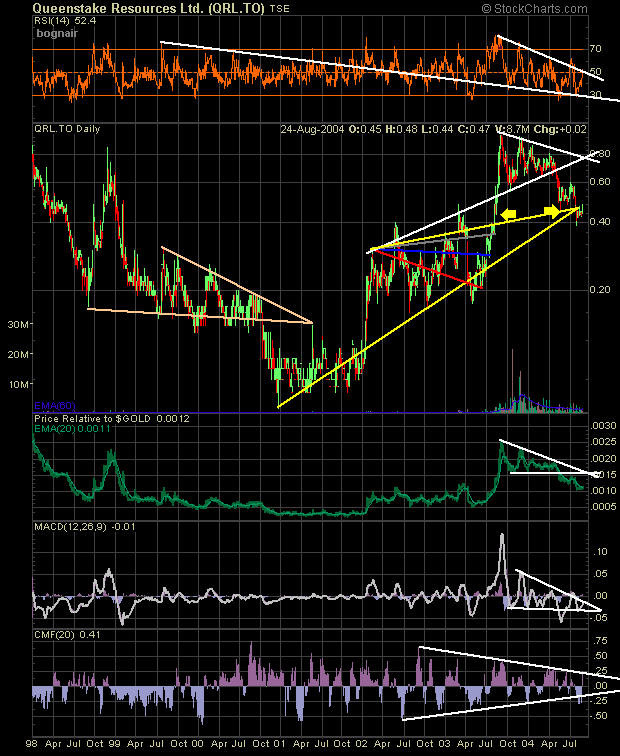Click the .0005 relative-price axis label
The image size is (620, 756).
pos(603,507)
